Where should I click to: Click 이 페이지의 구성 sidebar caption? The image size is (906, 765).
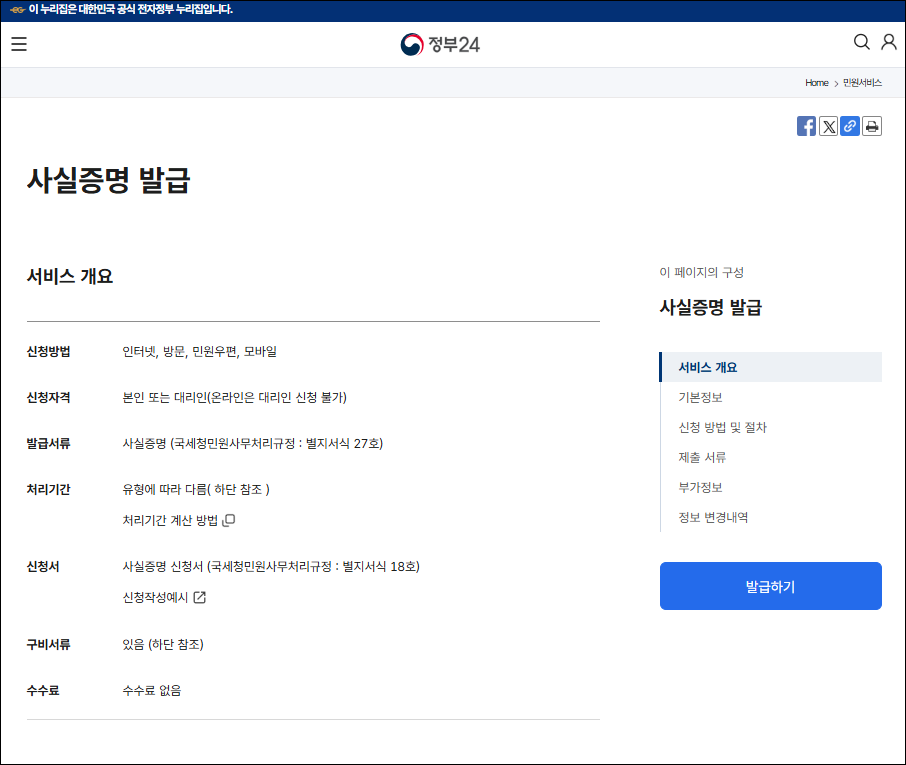(x=701, y=272)
